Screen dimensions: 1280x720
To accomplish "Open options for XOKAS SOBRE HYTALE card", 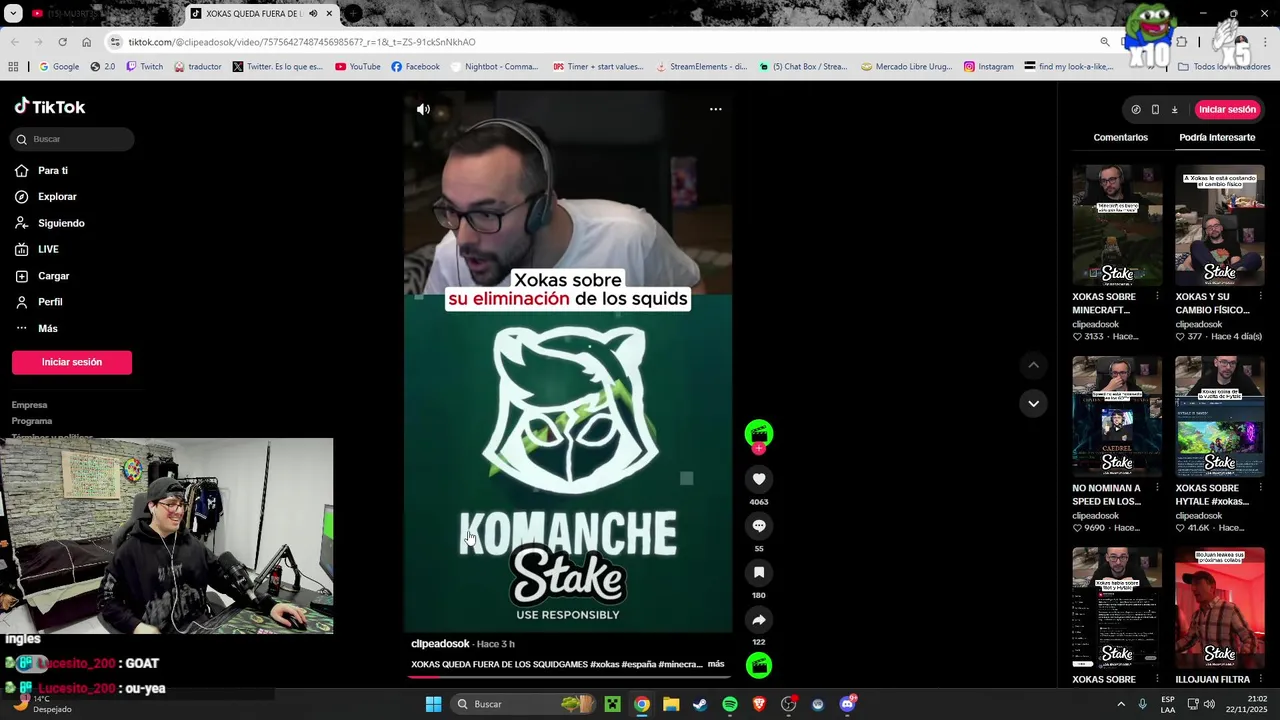I will point(1260,488).
